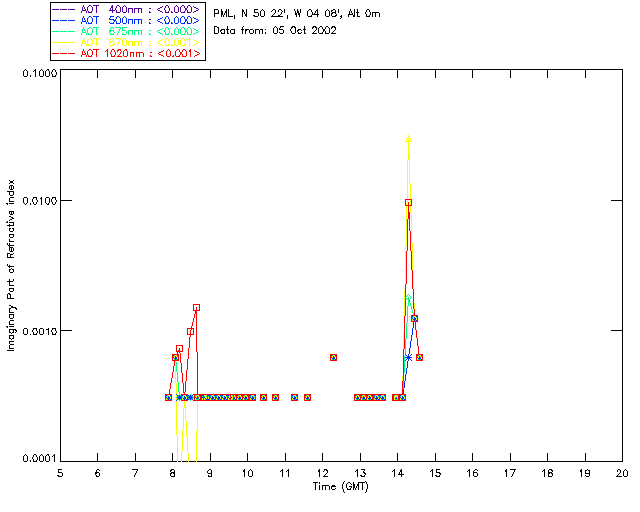Click the x-axis tick label 10
Screen dimensions: 640x512
click(x=247, y=473)
